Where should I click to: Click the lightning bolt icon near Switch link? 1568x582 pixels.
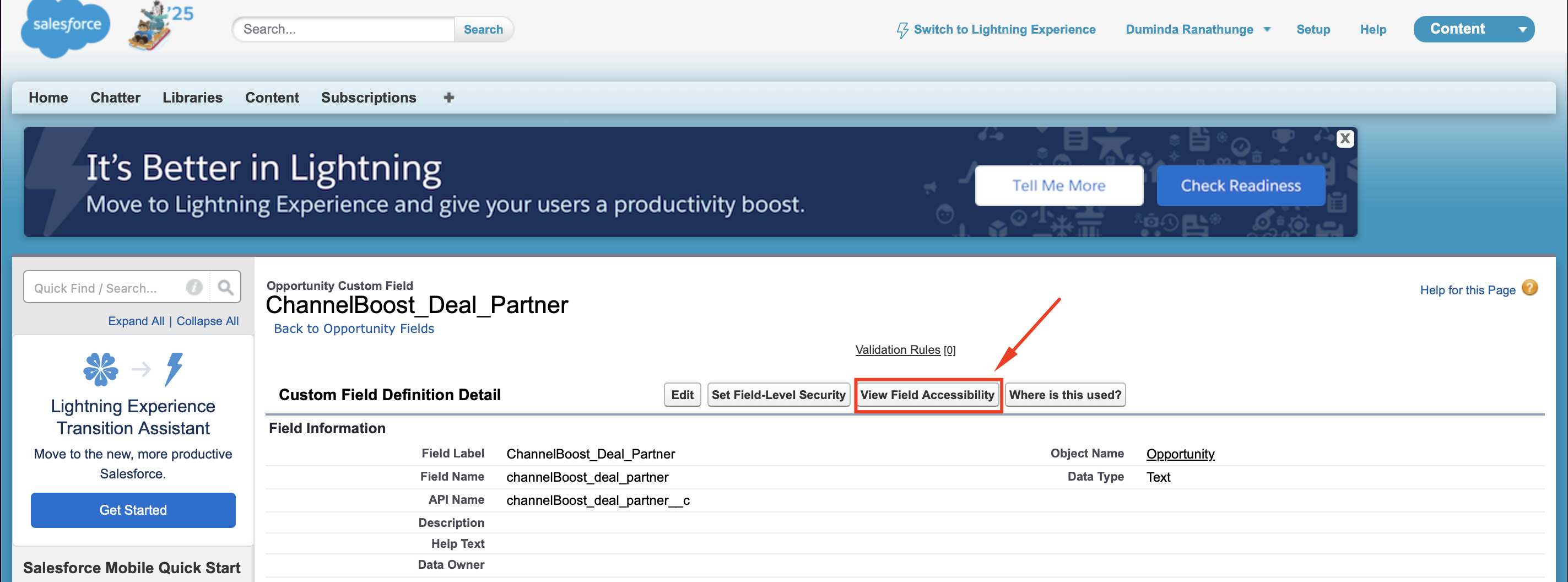point(902,30)
